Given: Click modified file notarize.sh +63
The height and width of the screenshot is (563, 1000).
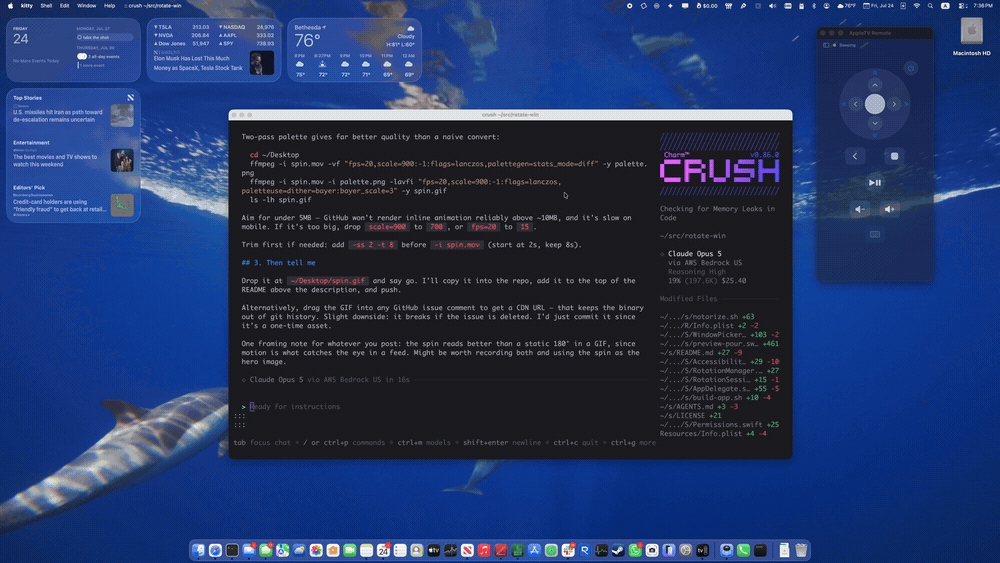Looking at the screenshot, I should click(707, 317).
